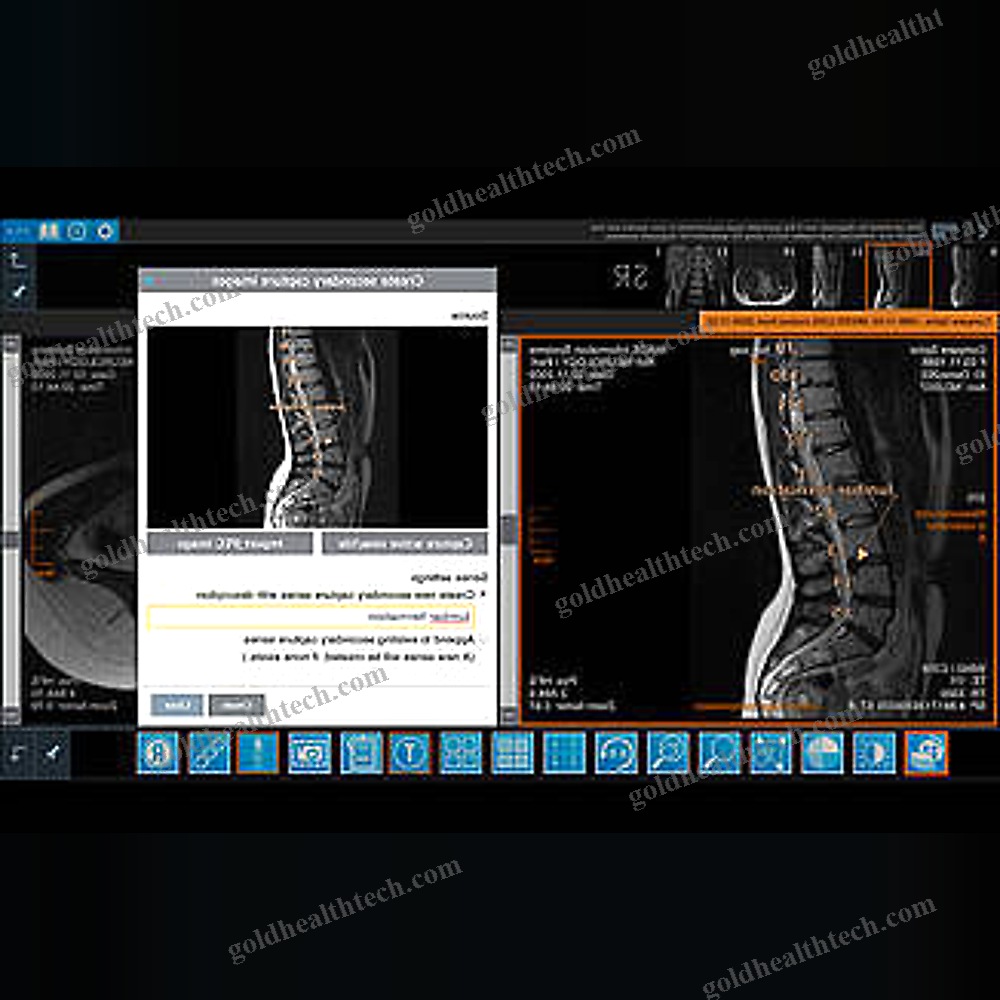Screen dimensions: 1000x1000
Task: Click the gray button in the dialog footer
Action: (x=237, y=705)
